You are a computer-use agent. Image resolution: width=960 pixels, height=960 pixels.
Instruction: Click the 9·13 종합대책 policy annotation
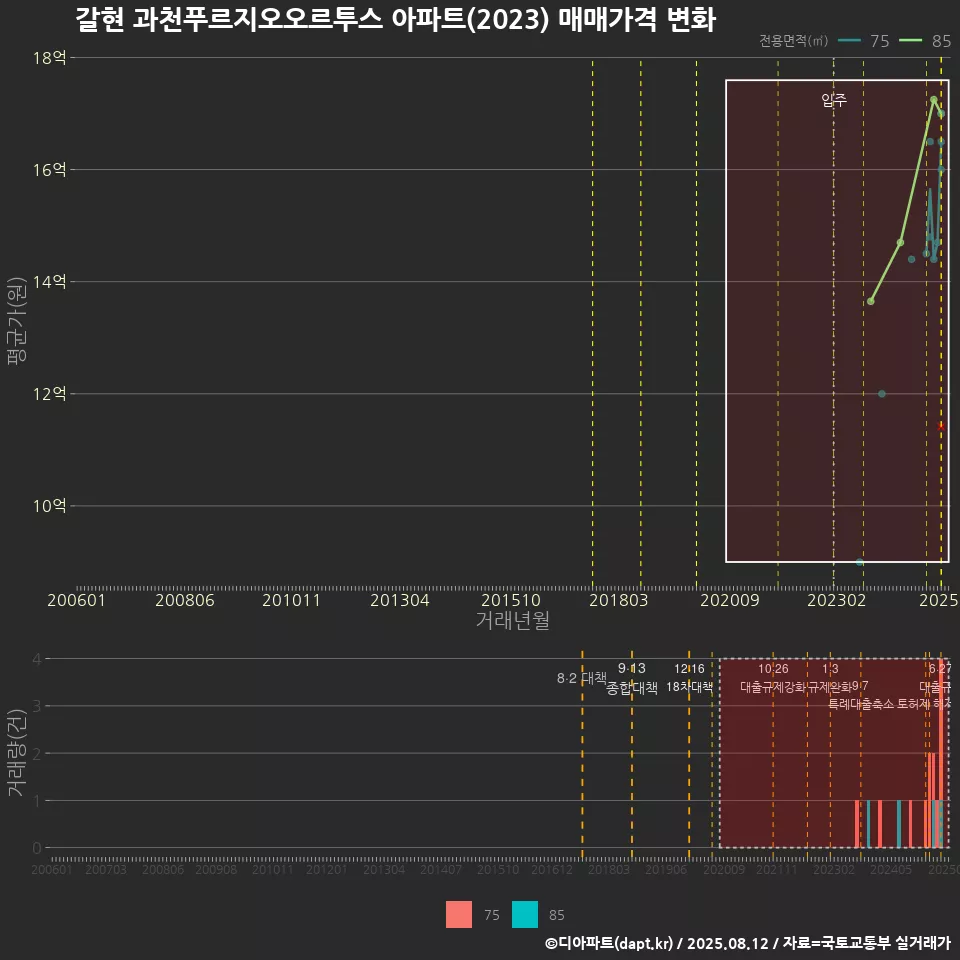click(632, 678)
